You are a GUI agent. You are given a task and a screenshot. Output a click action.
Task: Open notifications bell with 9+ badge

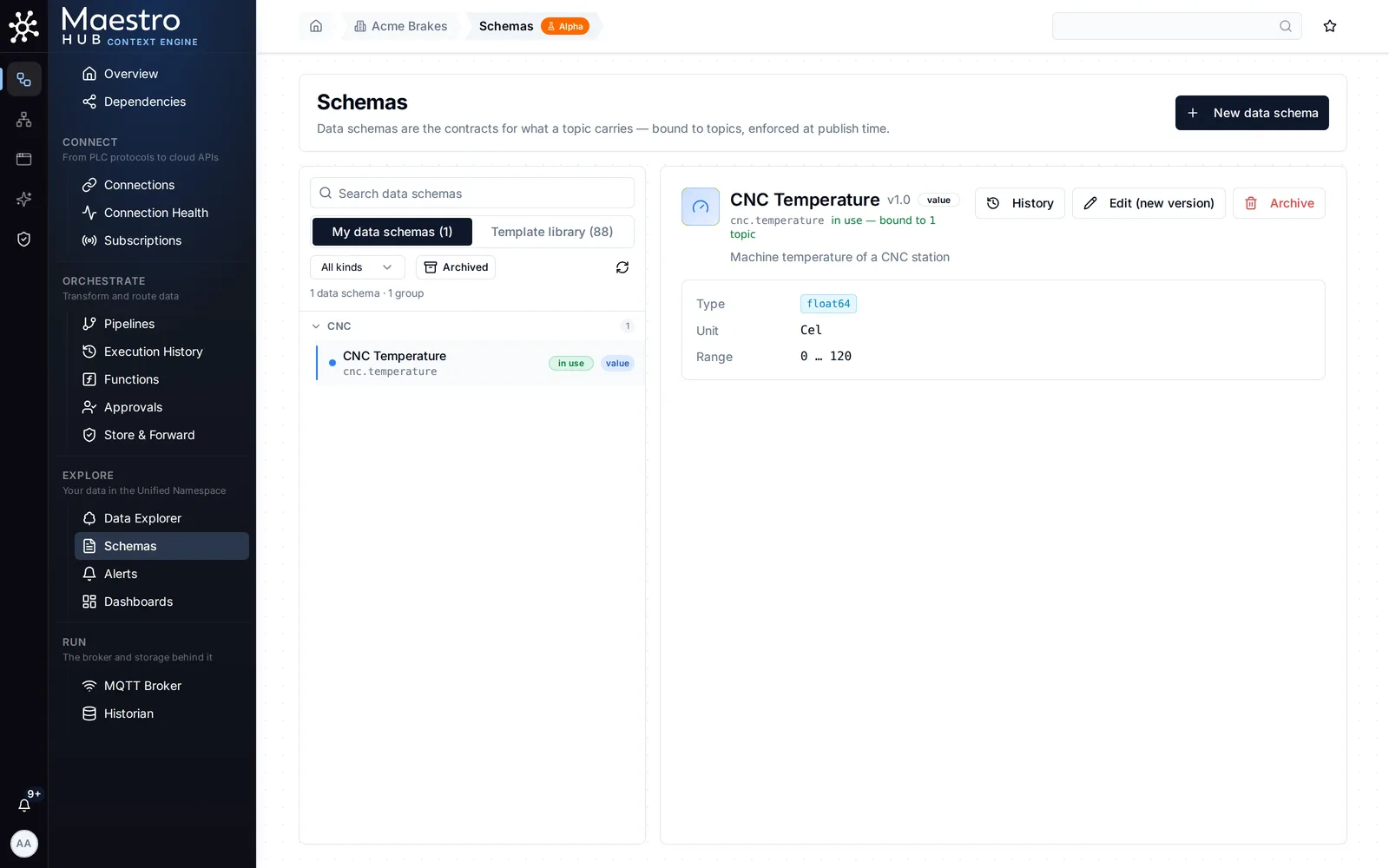tap(24, 805)
